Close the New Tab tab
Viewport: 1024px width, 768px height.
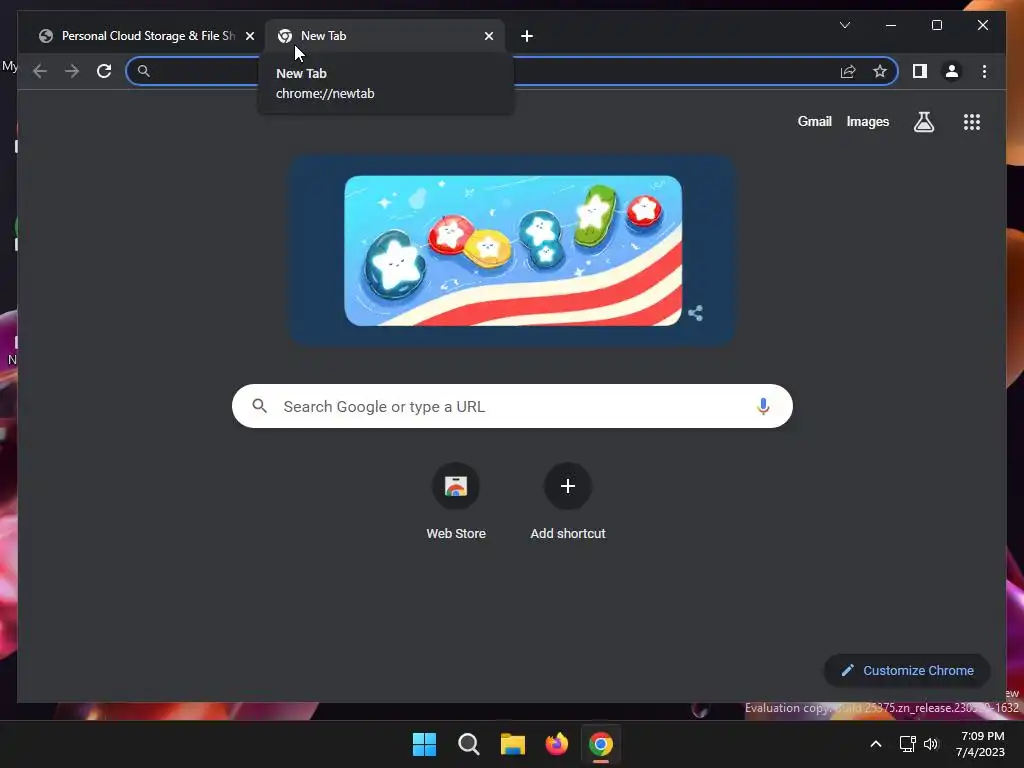(x=488, y=36)
